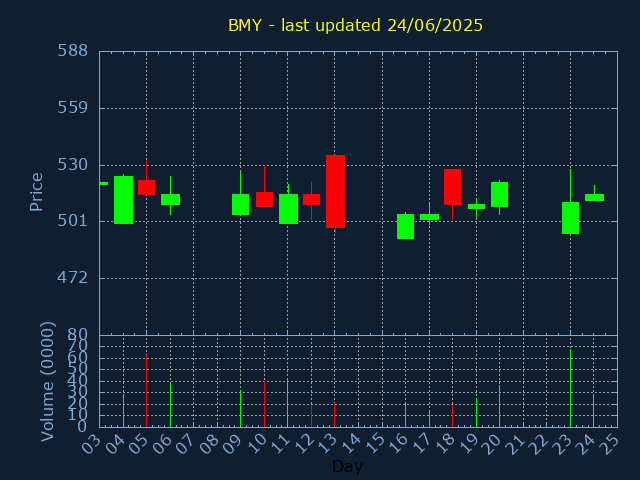Image resolution: width=640 pixels, height=480 pixels.
Task: Click the green candlestick for day 23
Action: tap(570, 218)
